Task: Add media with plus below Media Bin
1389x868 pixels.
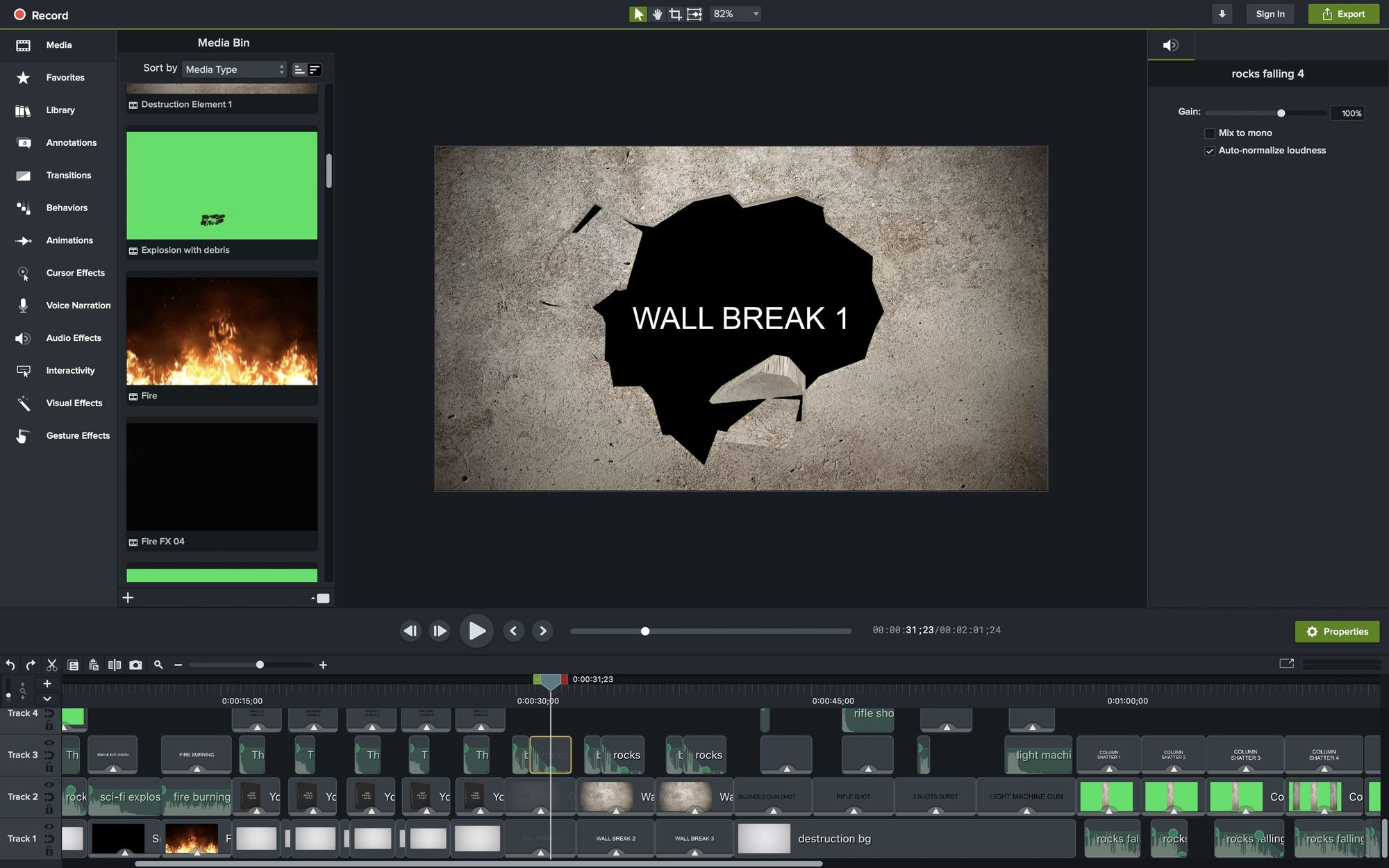Action: (x=128, y=597)
